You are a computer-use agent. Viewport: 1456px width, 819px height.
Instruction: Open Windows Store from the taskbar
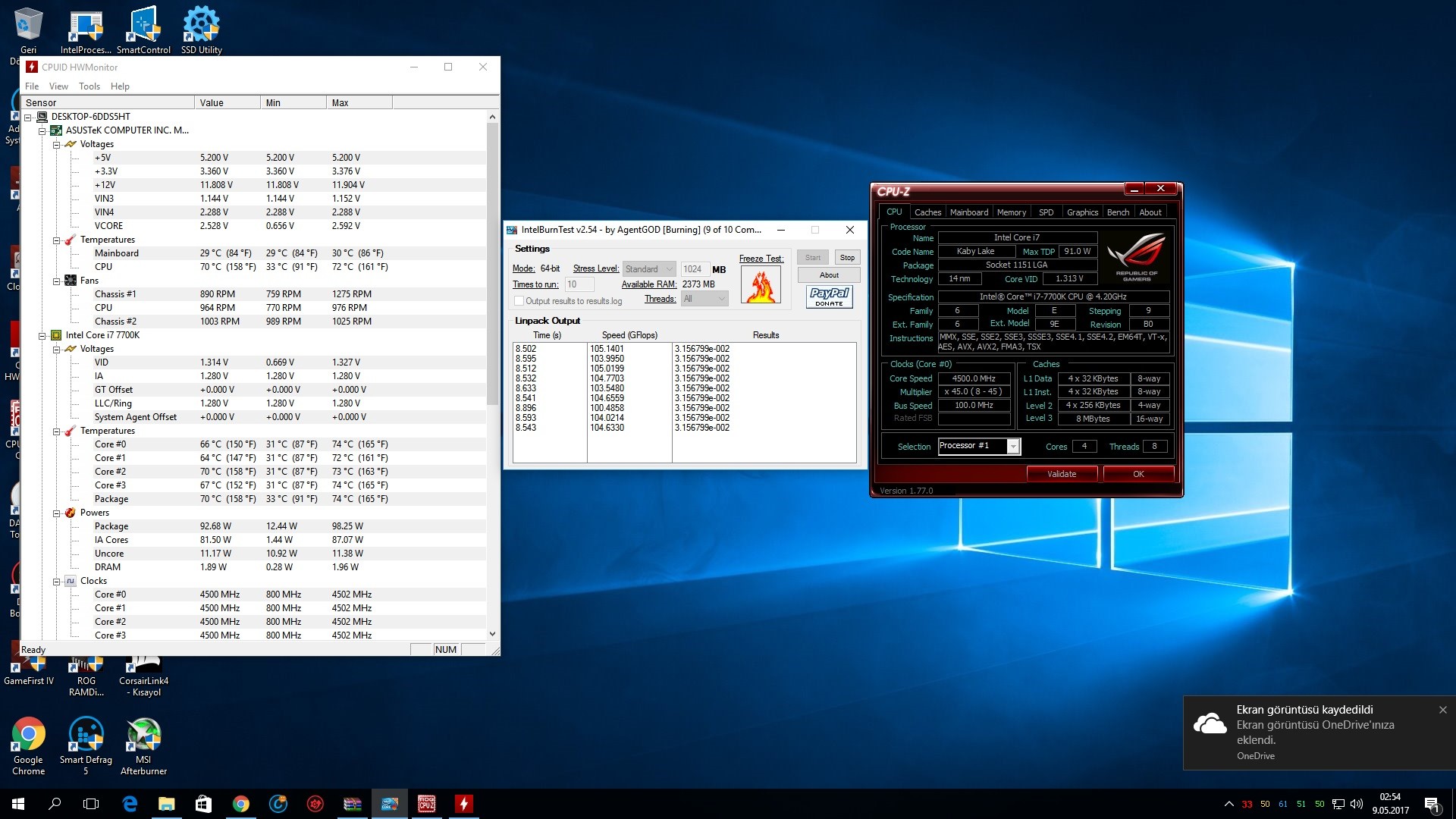tap(203, 804)
